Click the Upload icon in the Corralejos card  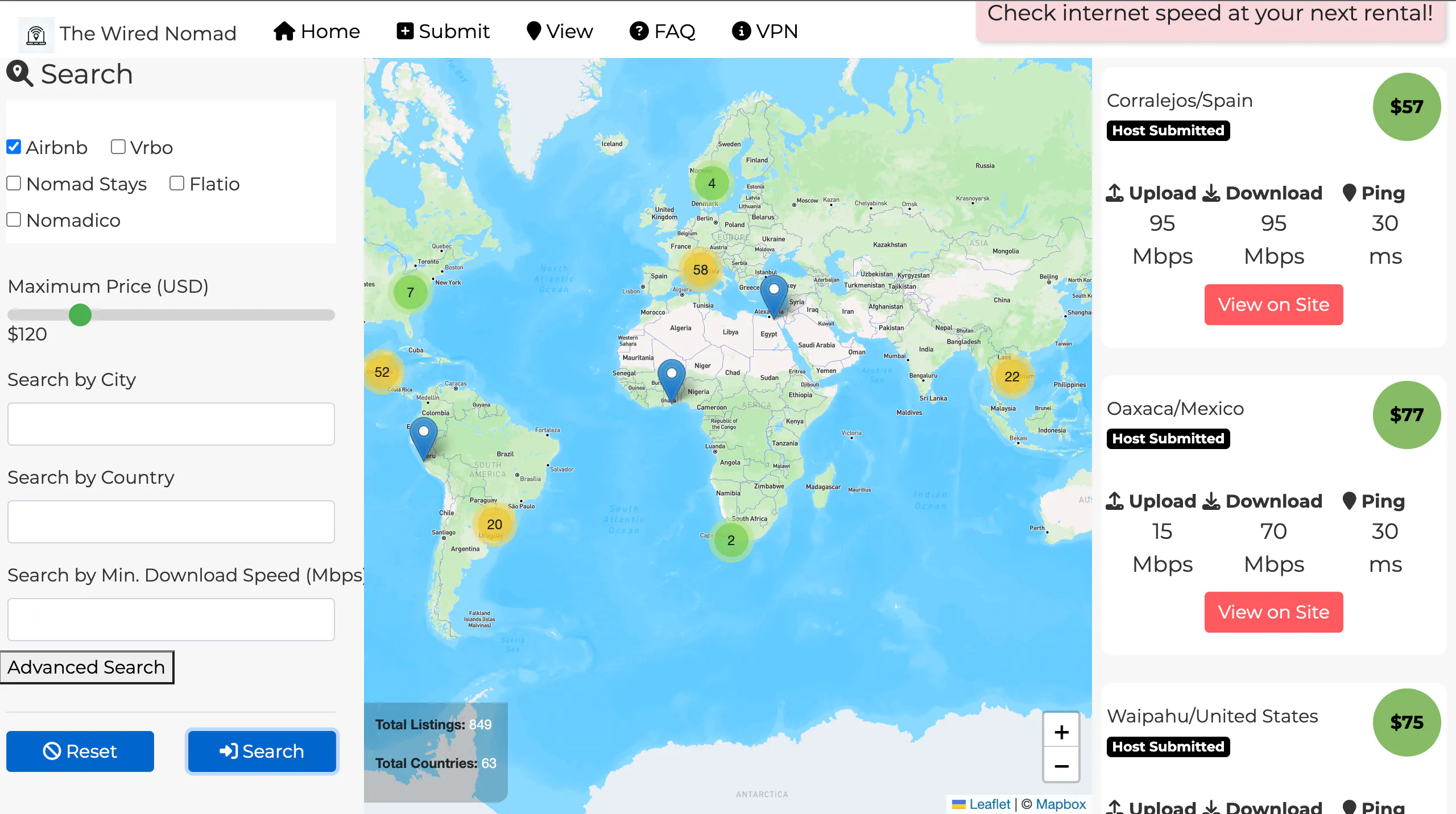[x=1115, y=193]
